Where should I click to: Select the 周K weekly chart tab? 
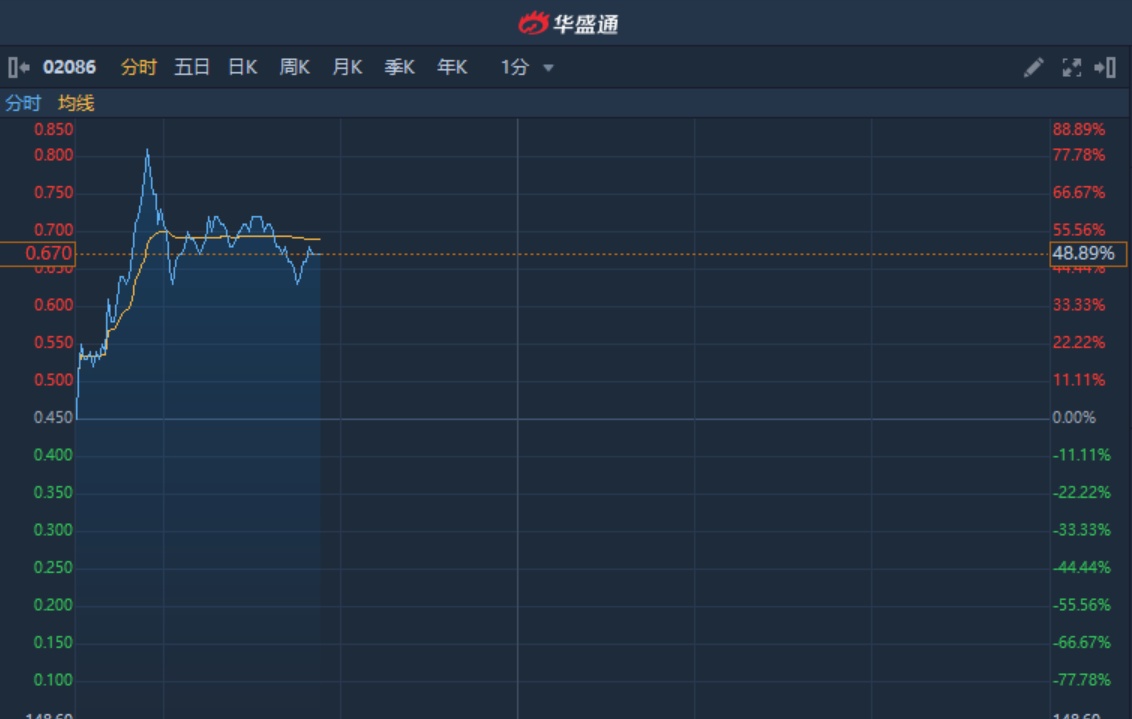[x=295, y=68]
